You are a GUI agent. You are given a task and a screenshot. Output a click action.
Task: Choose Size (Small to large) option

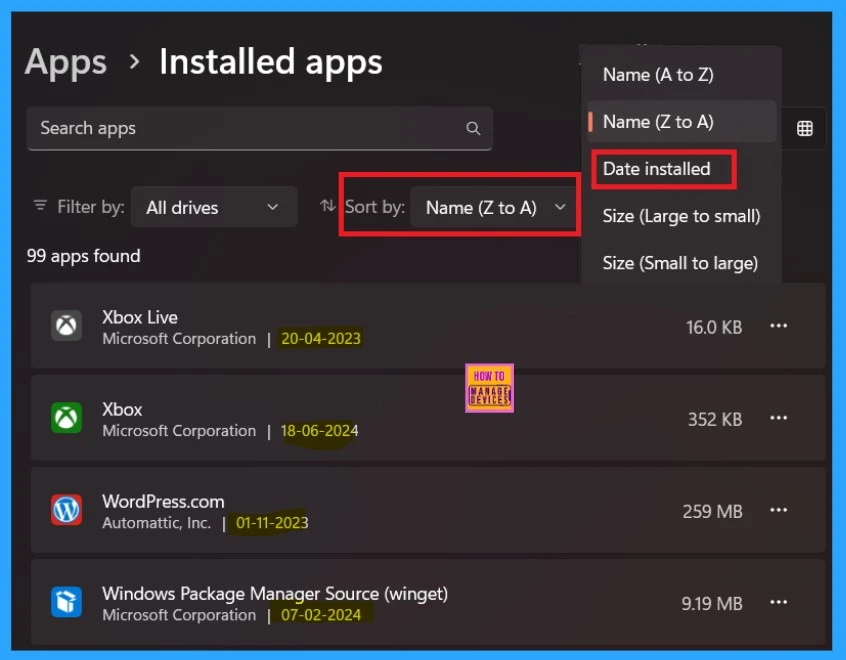(680, 263)
